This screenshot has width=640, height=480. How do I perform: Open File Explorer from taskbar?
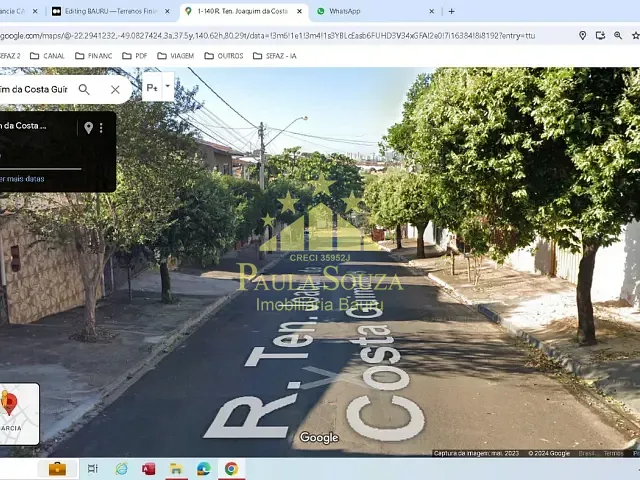(176, 469)
